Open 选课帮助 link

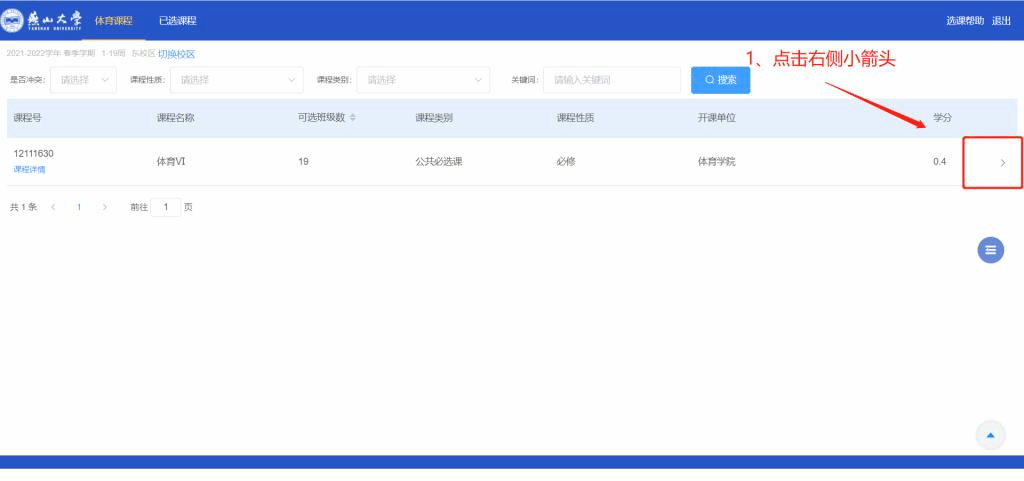[x=965, y=21]
